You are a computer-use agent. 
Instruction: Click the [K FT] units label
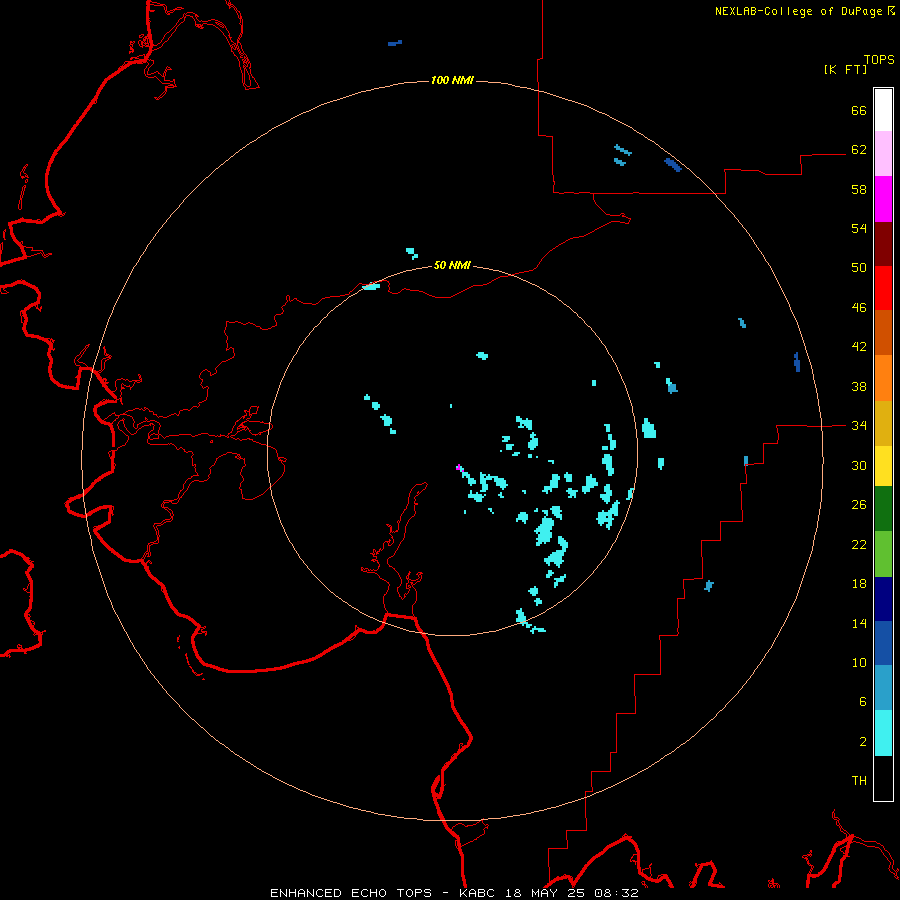tap(845, 69)
